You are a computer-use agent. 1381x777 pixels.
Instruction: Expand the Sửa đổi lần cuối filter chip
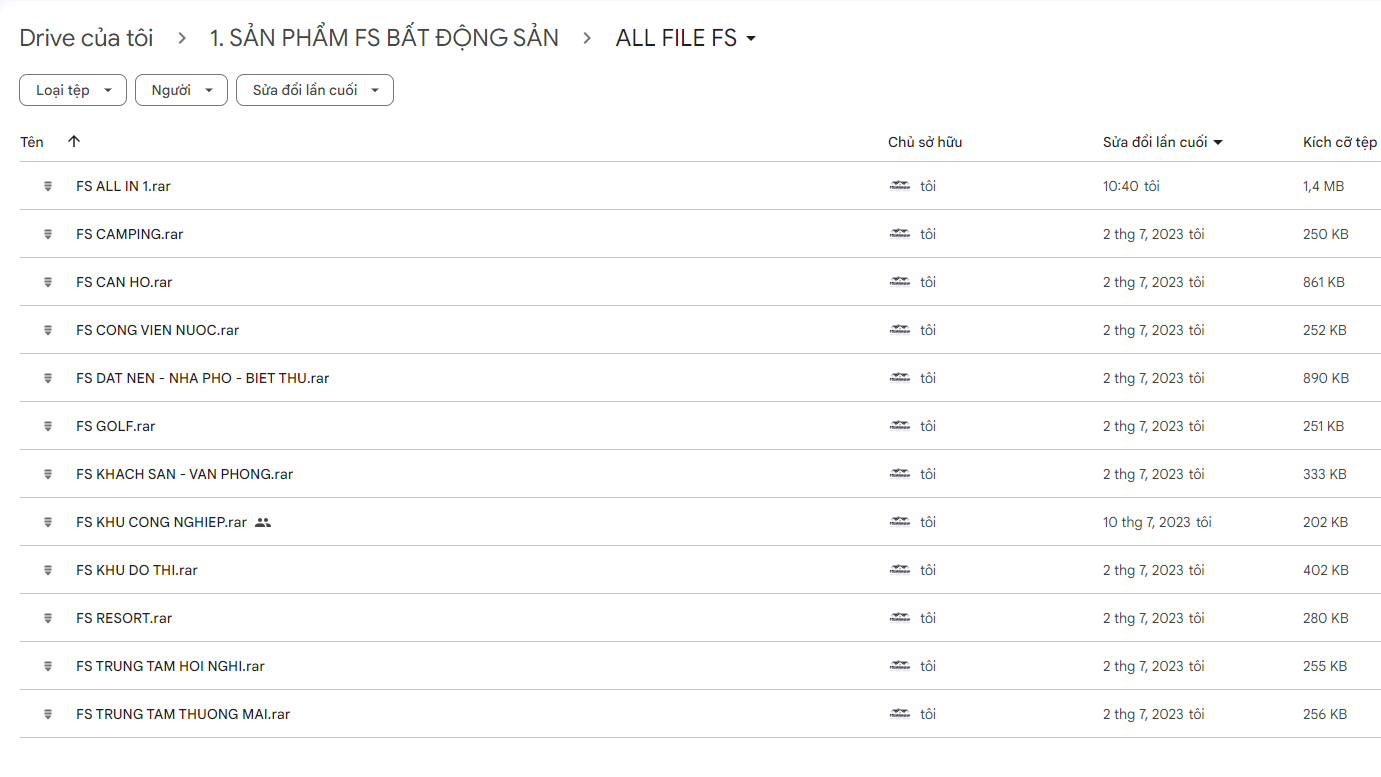pos(315,90)
